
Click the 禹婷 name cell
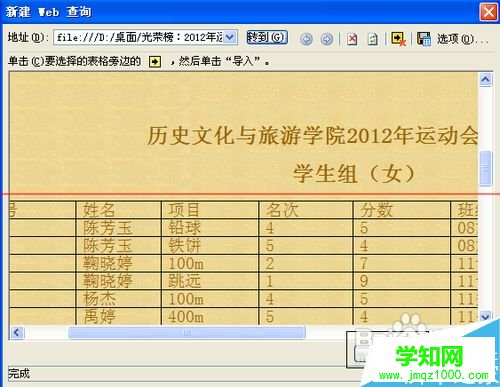coord(118,316)
